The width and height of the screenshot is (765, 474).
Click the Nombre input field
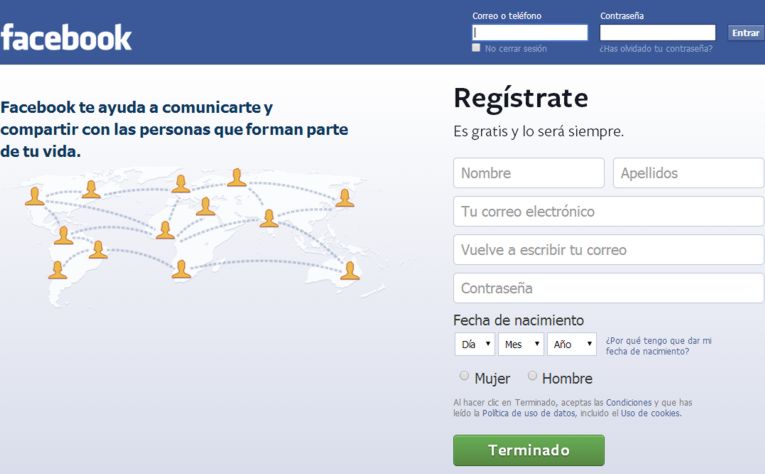click(x=529, y=173)
